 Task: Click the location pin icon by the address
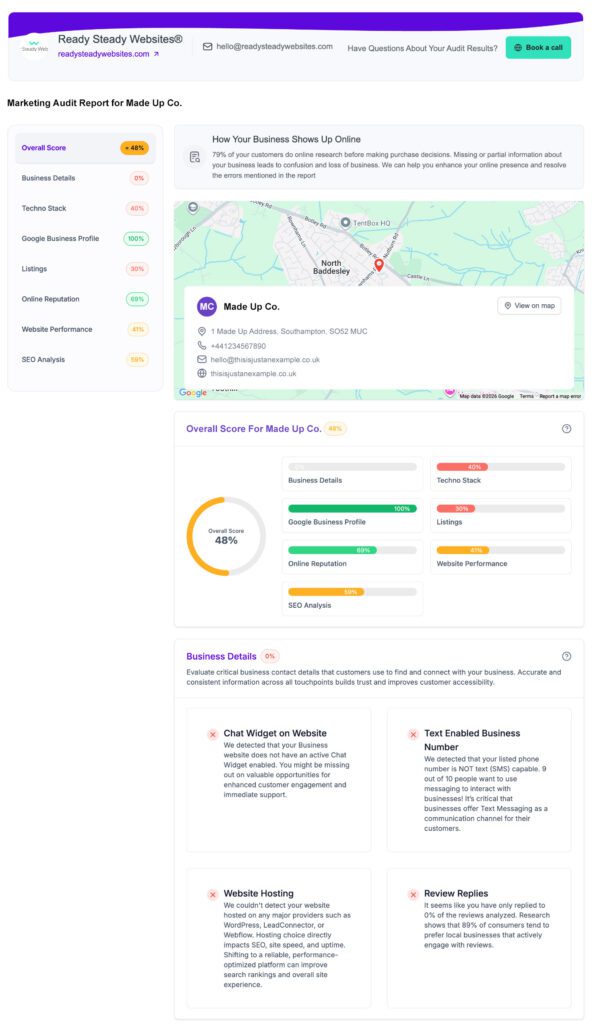(x=202, y=332)
